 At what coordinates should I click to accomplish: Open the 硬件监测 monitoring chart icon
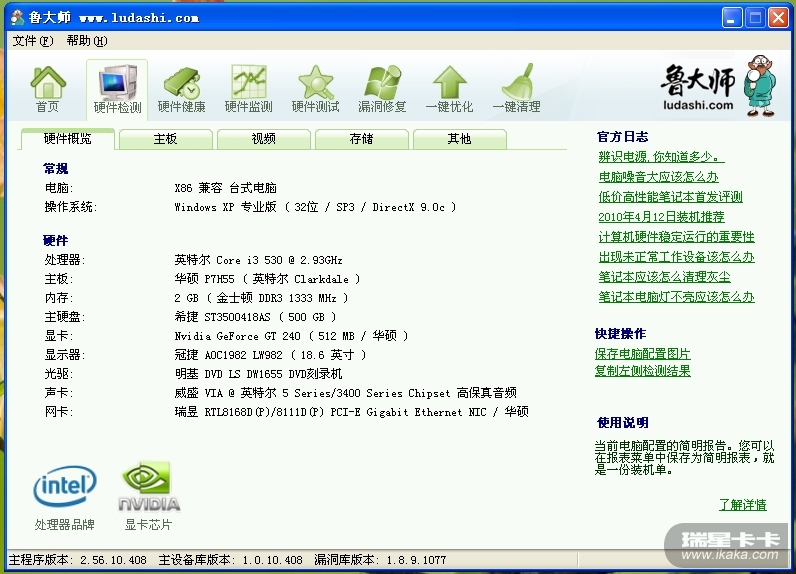click(248, 89)
